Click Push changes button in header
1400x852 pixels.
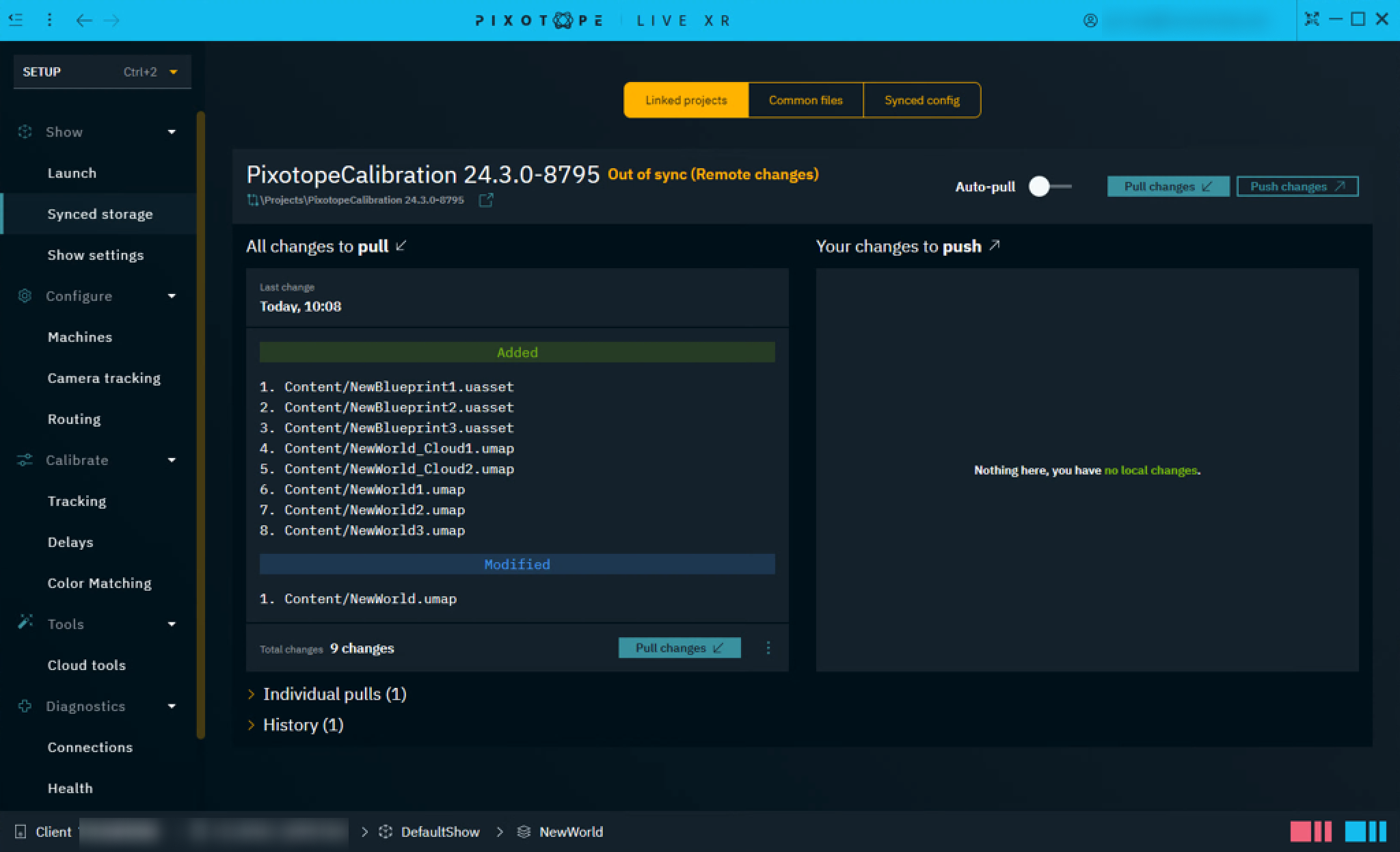(x=1297, y=187)
